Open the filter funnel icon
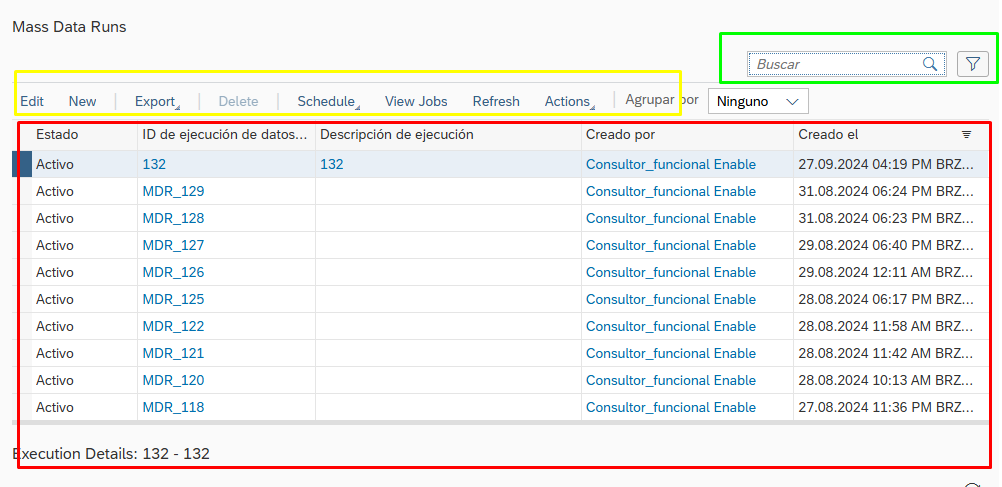 973,64
